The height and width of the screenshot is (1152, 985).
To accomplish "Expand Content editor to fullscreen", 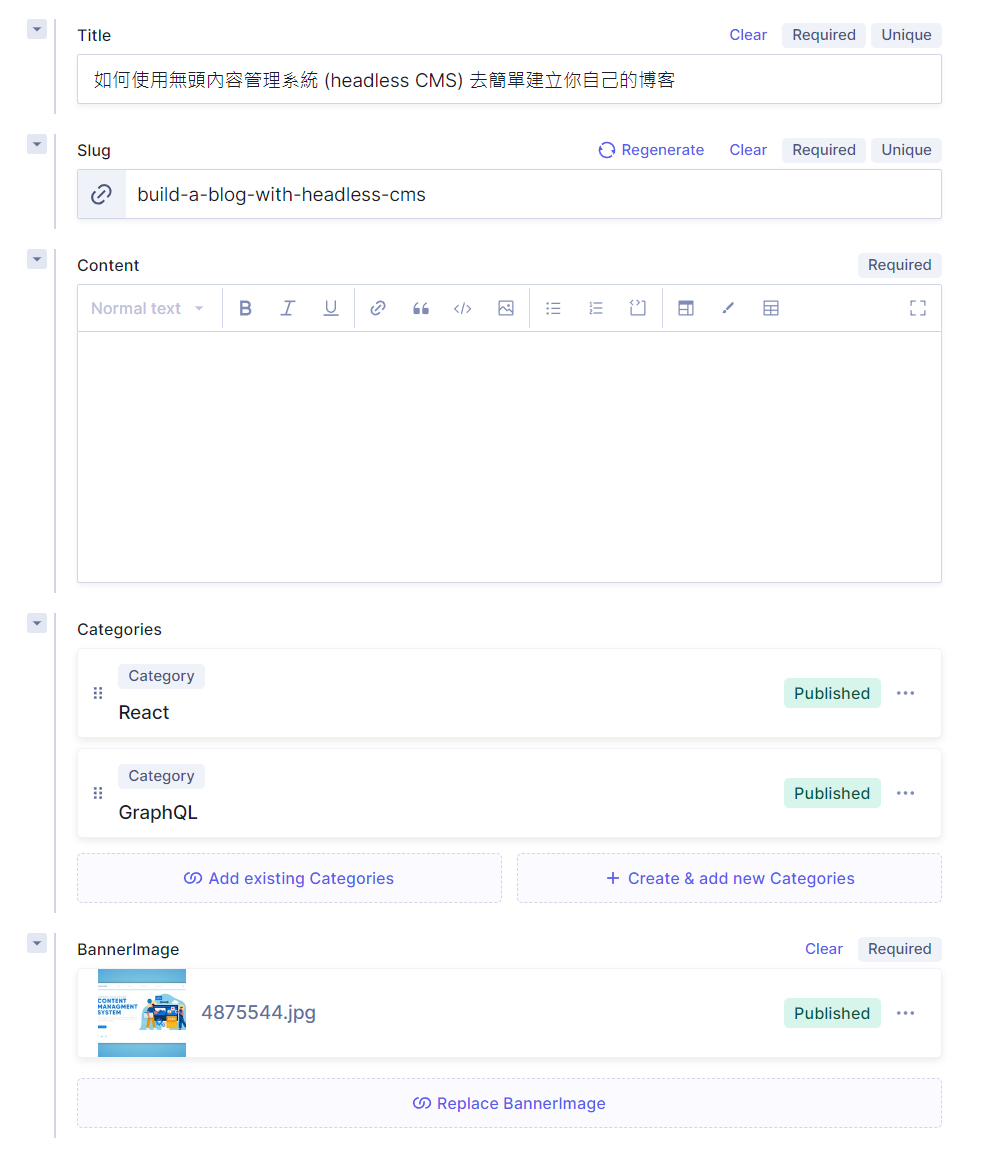I will point(917,309).
